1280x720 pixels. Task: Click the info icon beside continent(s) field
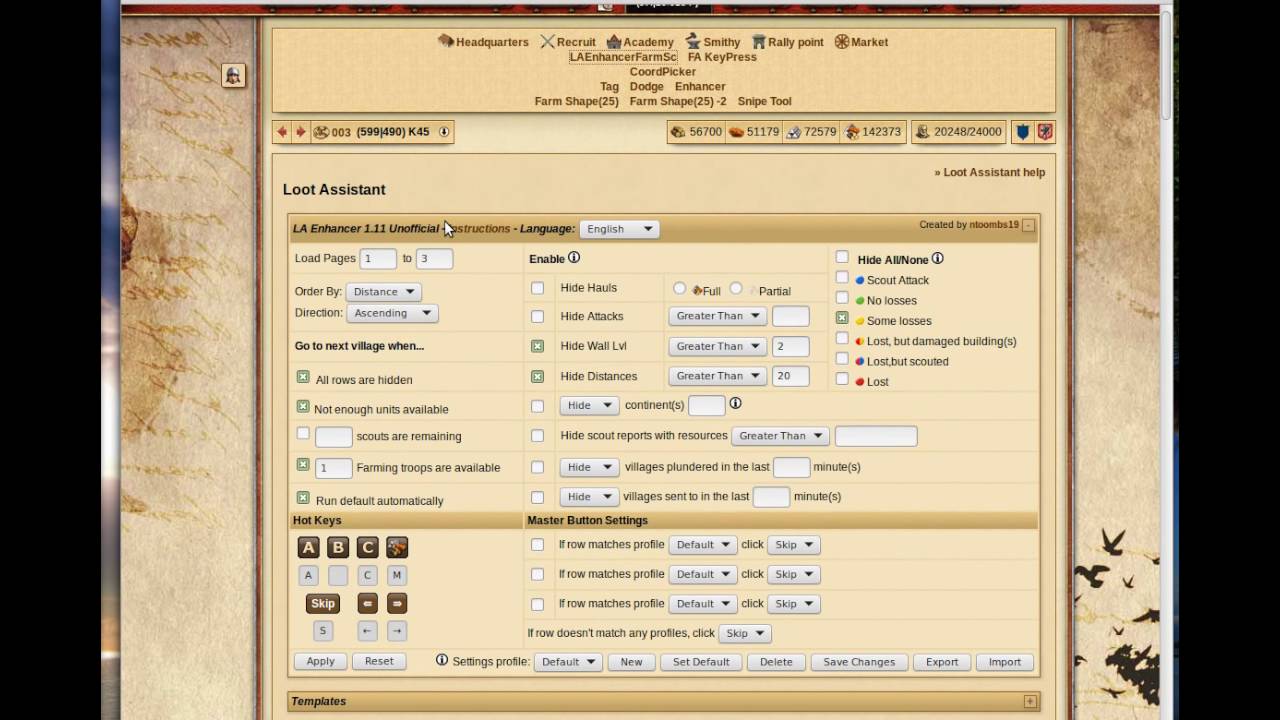735,403
